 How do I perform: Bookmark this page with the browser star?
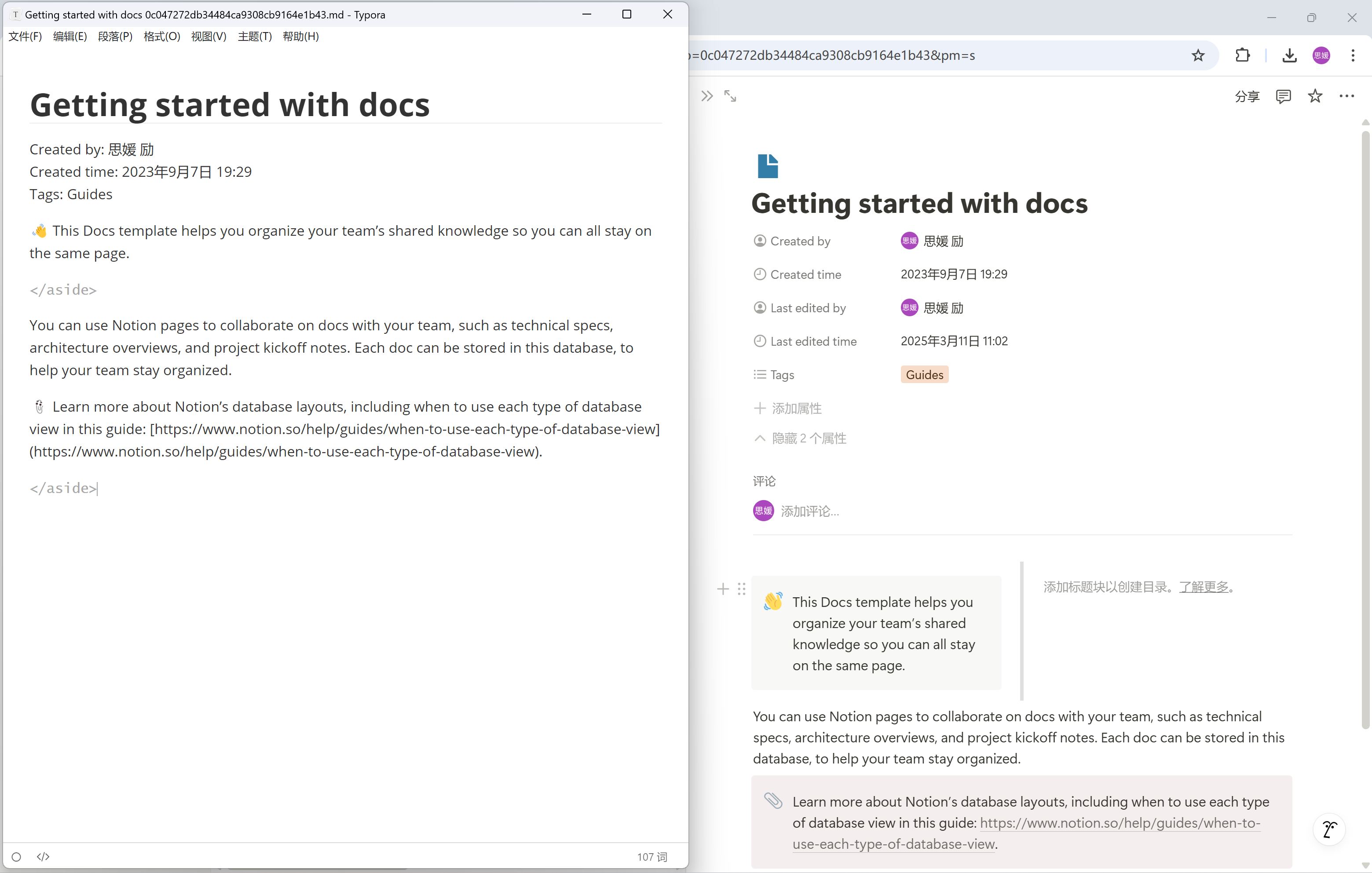(x=1198, y=55)
